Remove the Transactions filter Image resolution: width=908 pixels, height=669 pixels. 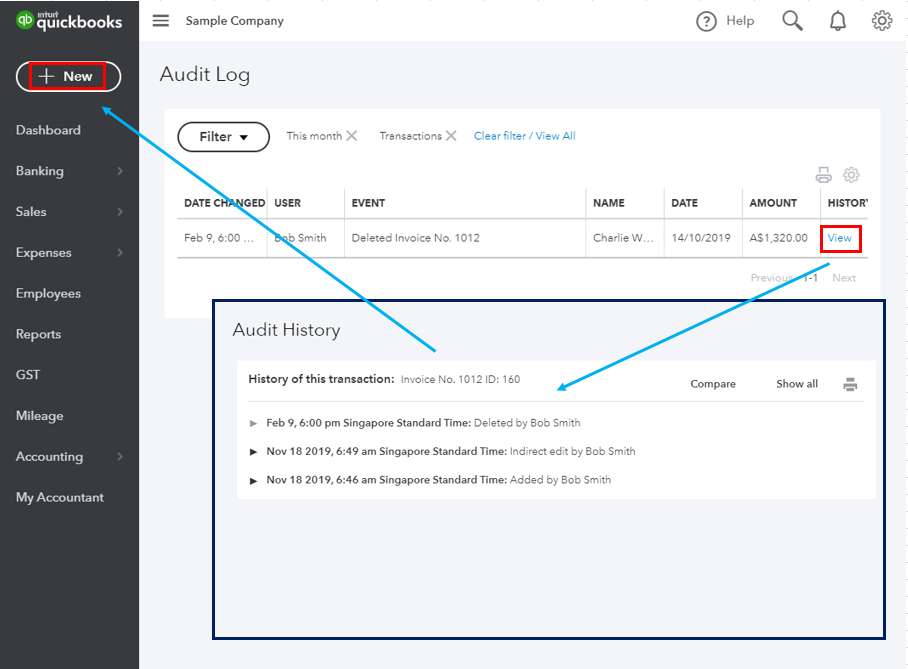451,136
